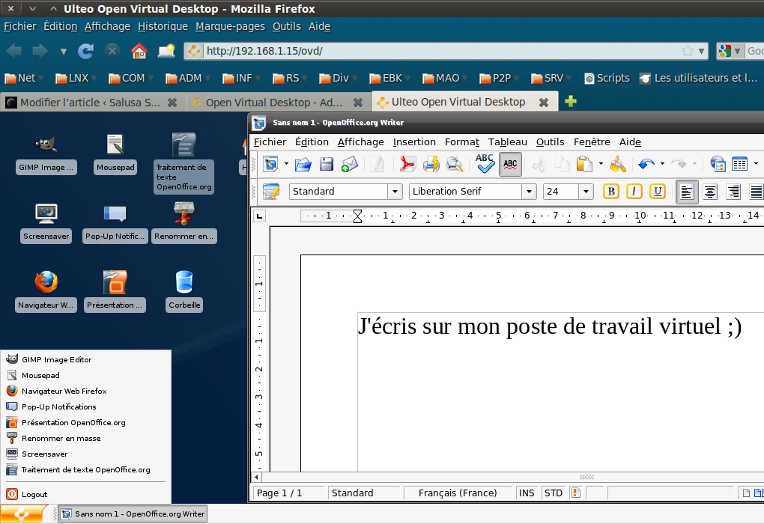Send document as e-mail icon
Viewport: 764px width, 524px height.
click(x=349, y=164)
